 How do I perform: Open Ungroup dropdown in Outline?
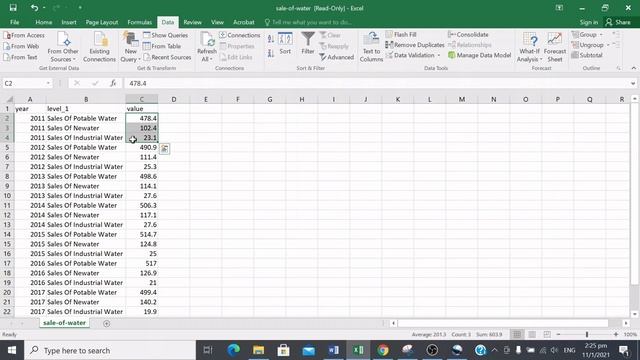608,45
